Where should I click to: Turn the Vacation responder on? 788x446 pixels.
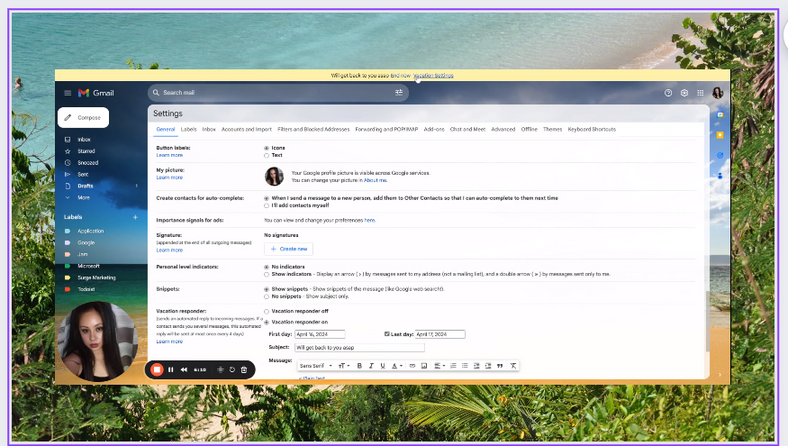pyautogui.click(x=266, y=322)
